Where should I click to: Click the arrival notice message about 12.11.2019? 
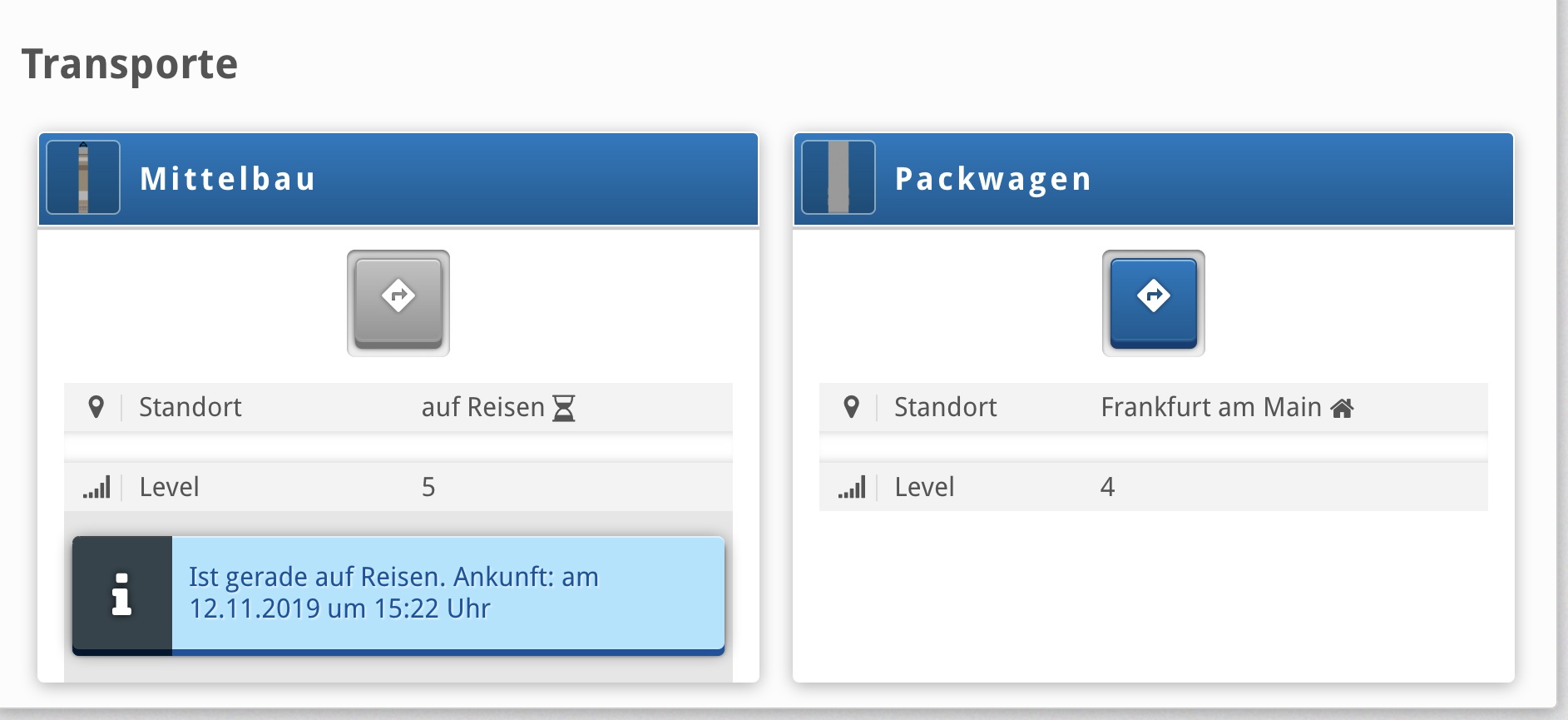[393, 593]
